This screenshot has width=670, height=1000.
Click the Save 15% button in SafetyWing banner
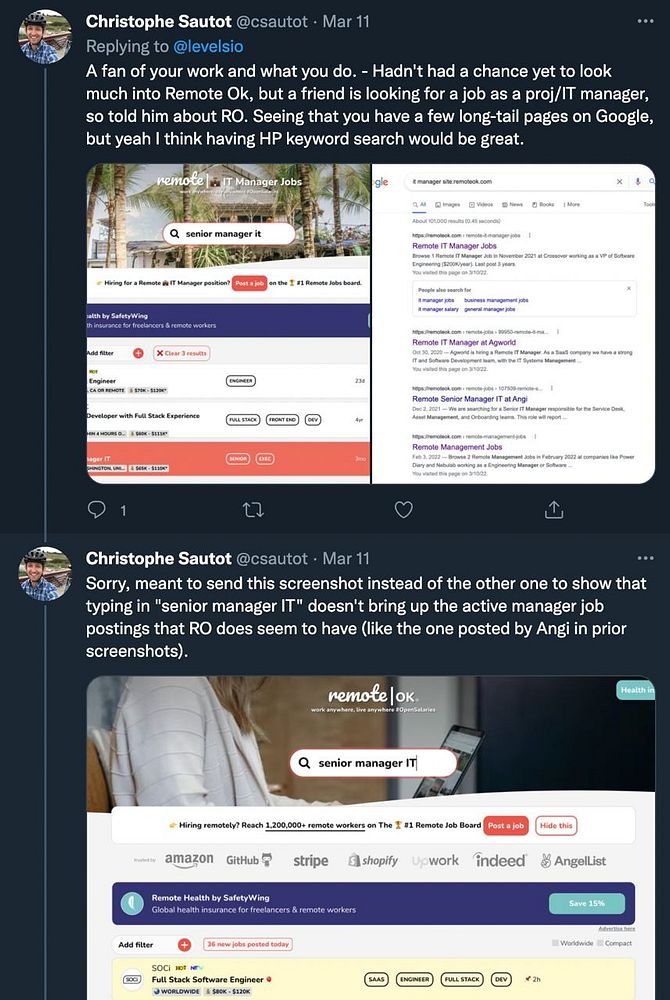(x=586, y=903)
